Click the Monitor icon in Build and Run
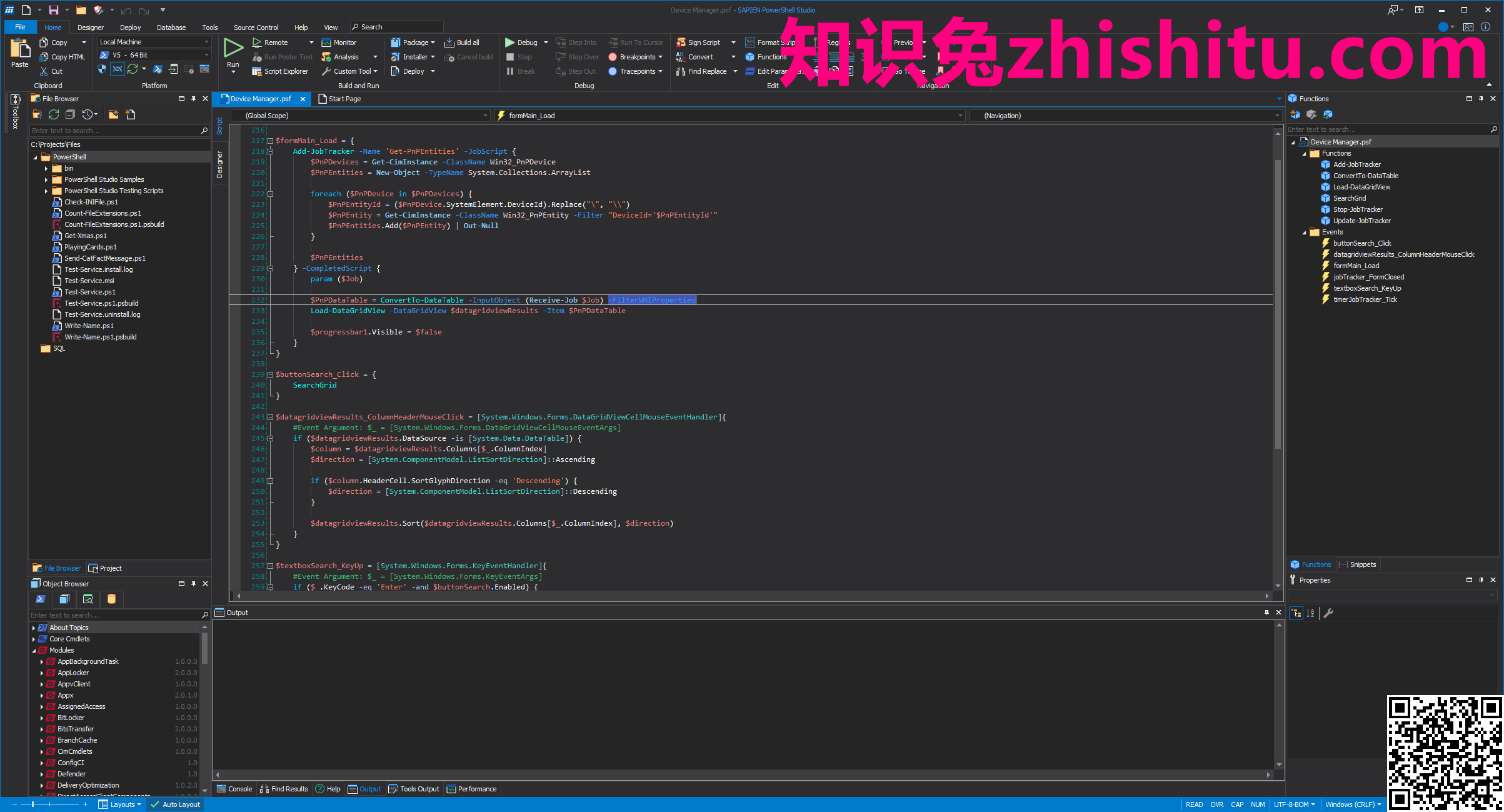 point(326,43)
